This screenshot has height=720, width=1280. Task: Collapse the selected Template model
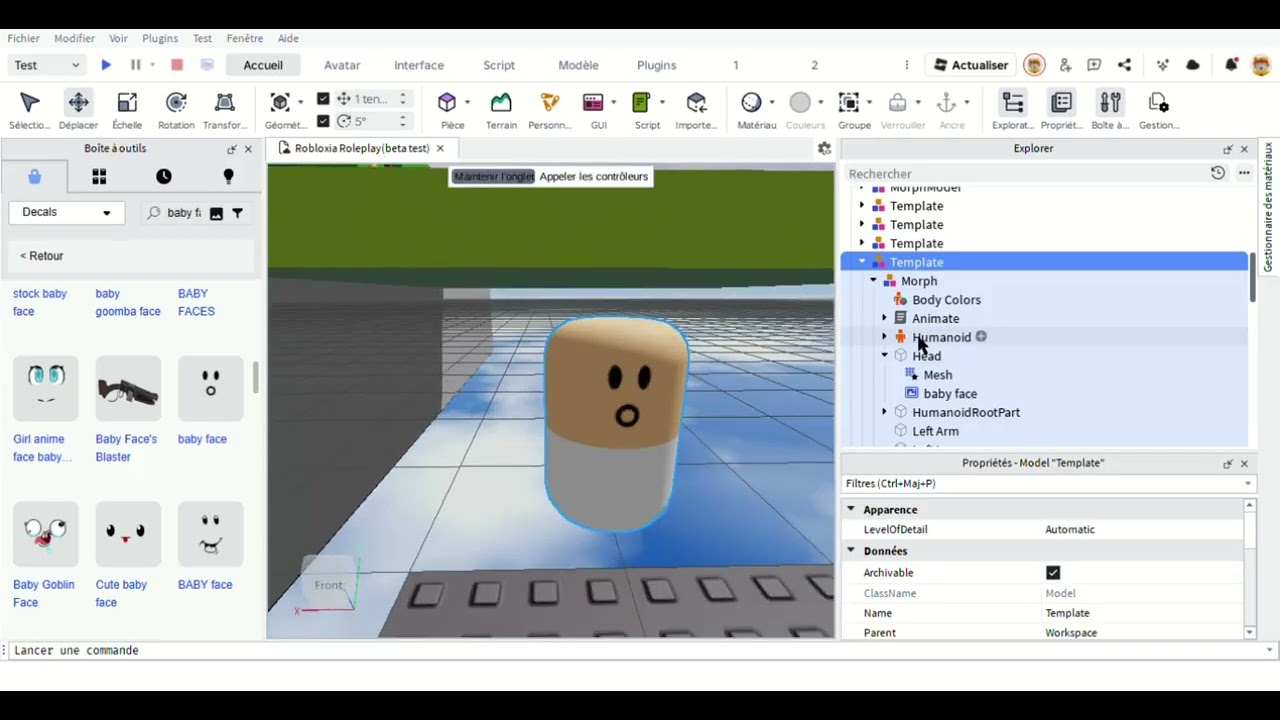tap(862, 262)
